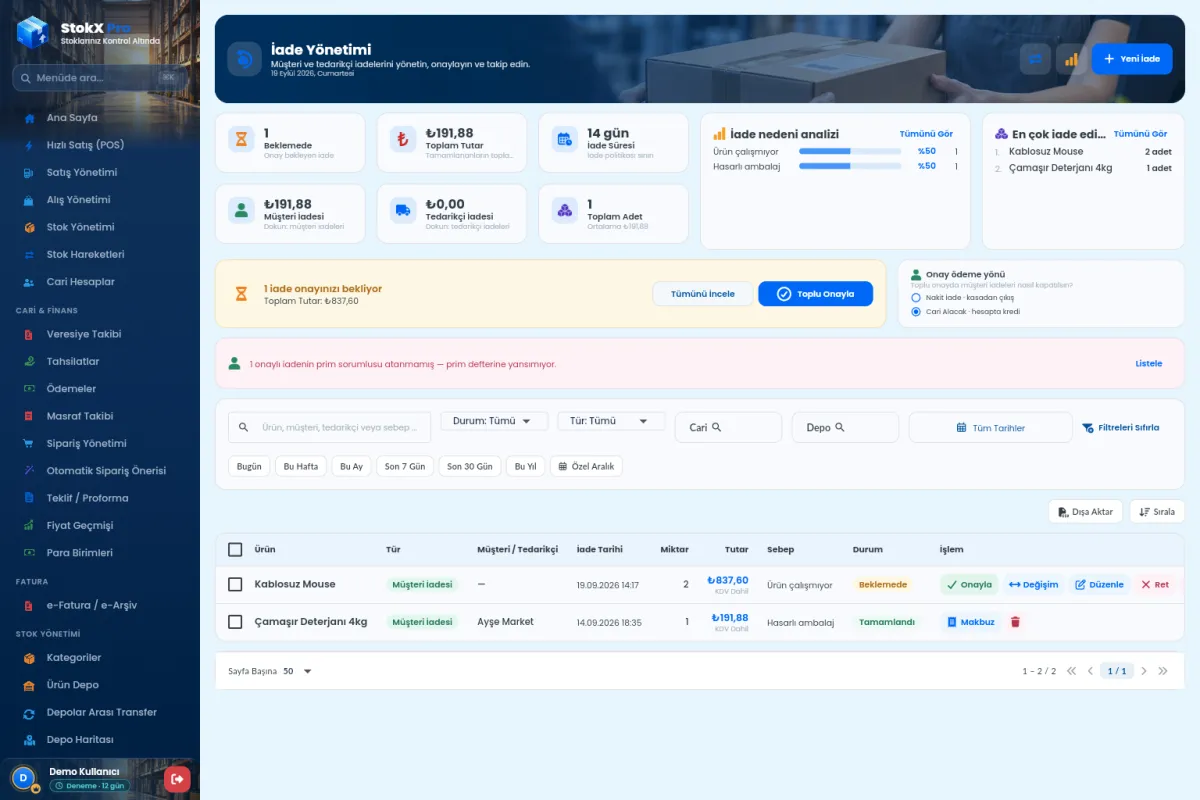
Task: Open the Sayfa Başına 50 dropdown
Action: click(x=298, y=671)
